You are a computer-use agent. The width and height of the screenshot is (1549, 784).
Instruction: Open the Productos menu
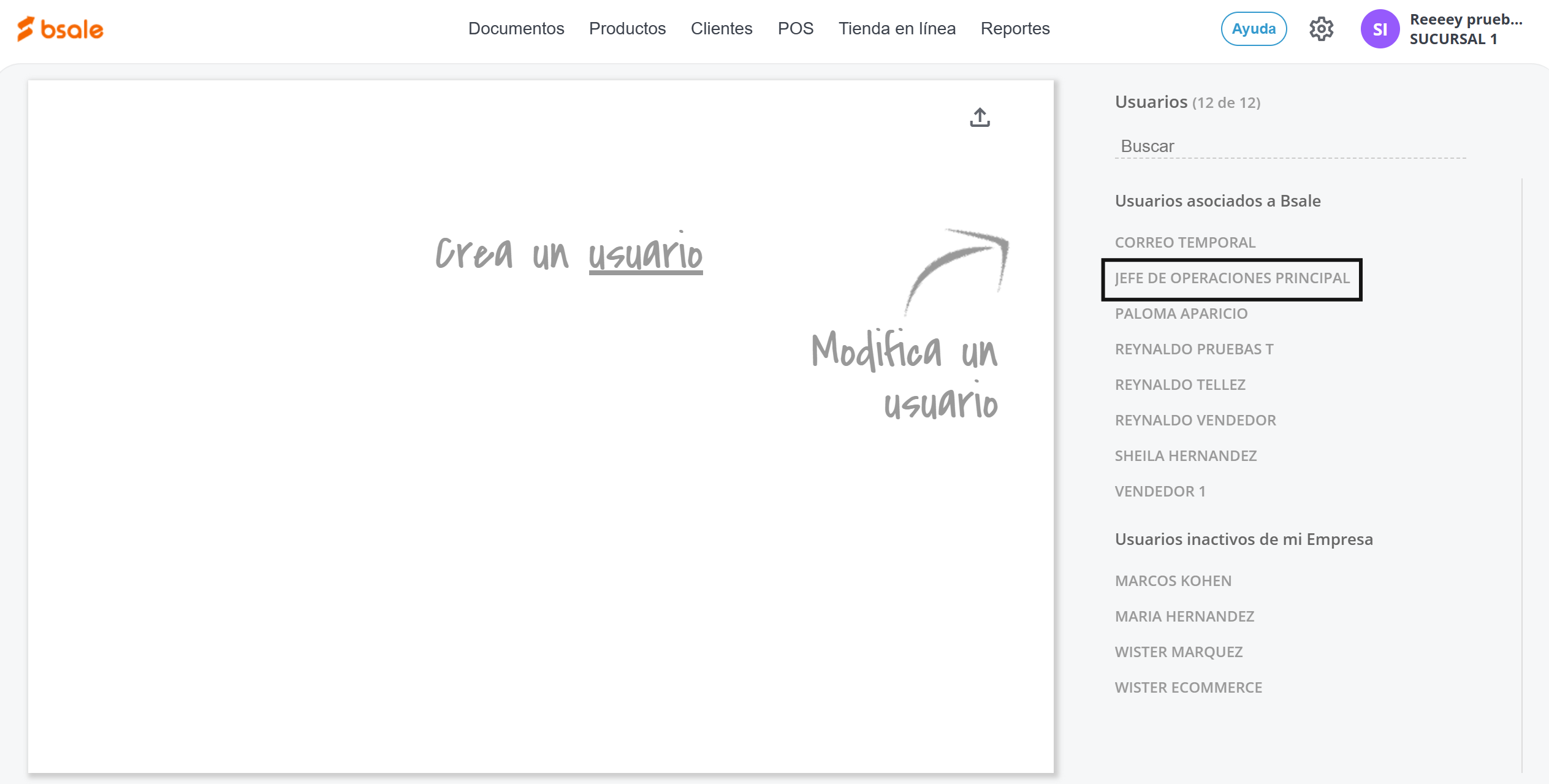[627, 29]
